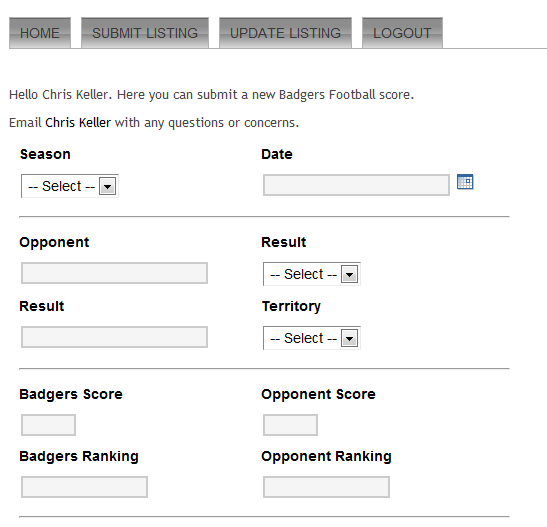Click the Result dropdown arrow button
Viewport: 547px width, 527px height.
350,274
